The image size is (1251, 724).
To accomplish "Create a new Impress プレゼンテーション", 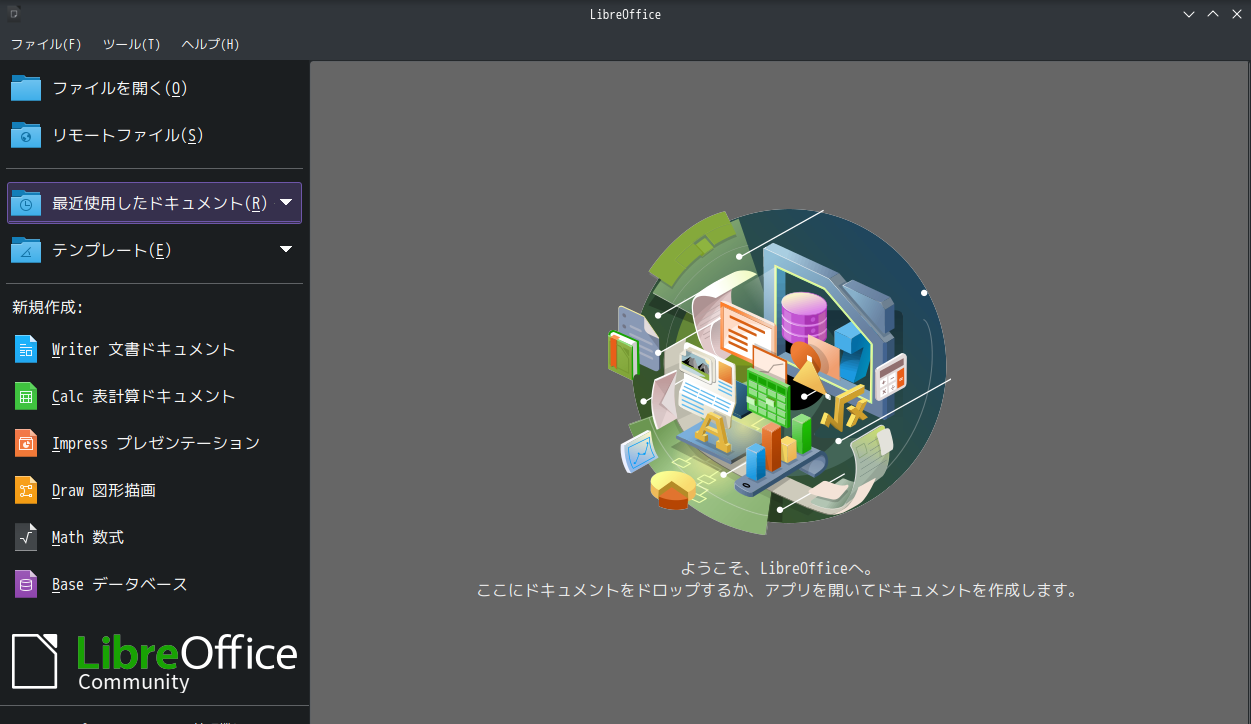I will click(x=154, y=443).
